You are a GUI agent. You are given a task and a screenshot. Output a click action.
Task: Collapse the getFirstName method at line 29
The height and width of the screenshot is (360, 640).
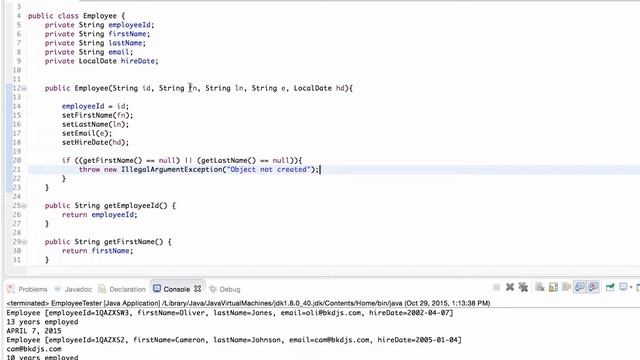(x=24, y=242)
